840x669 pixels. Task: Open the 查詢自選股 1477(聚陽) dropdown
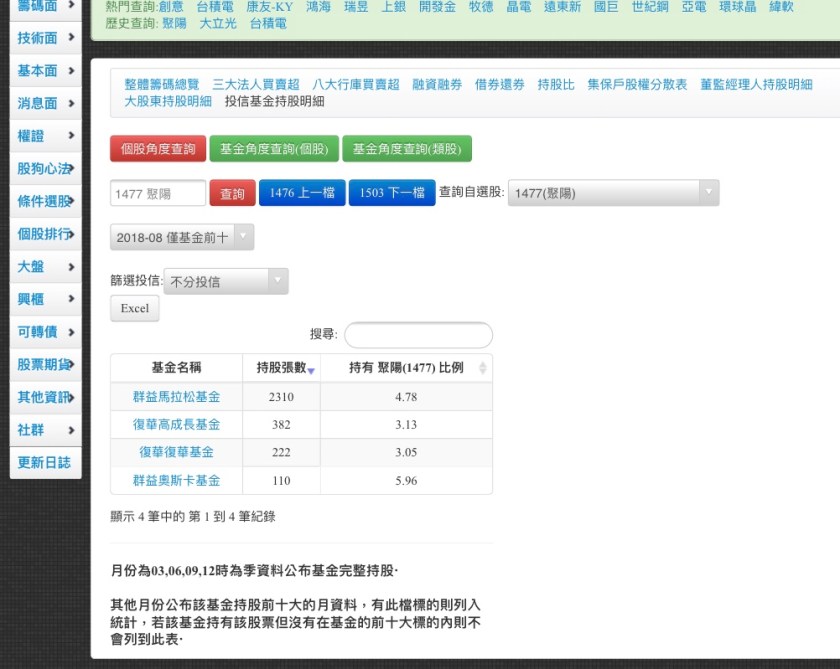613,193
